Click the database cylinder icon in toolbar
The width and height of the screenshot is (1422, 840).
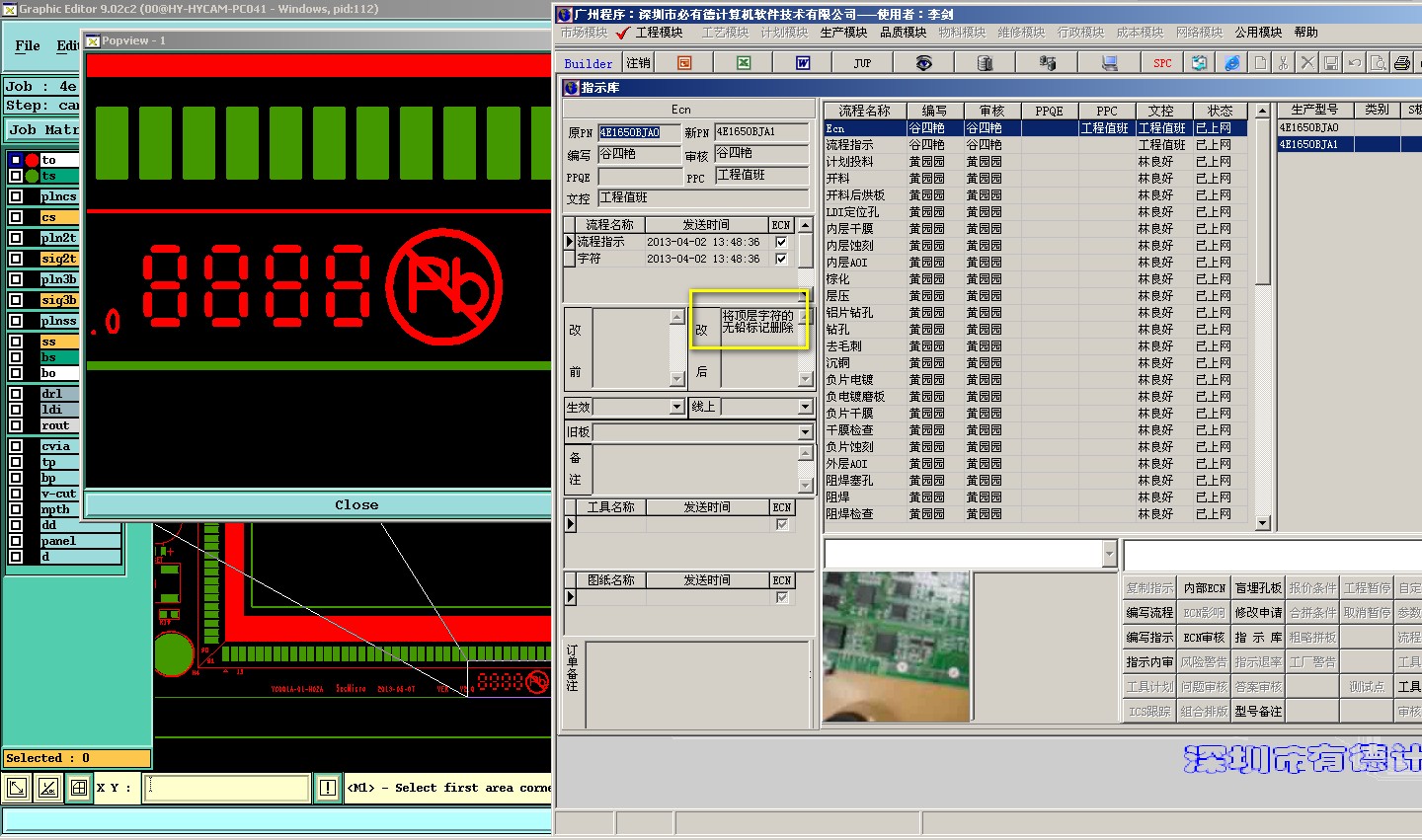(x=985, y=63)
